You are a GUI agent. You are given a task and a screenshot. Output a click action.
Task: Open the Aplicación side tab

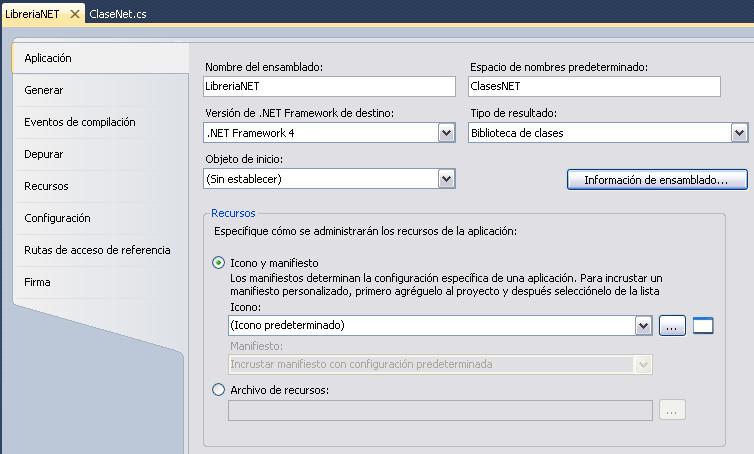[x=101, y=58]
